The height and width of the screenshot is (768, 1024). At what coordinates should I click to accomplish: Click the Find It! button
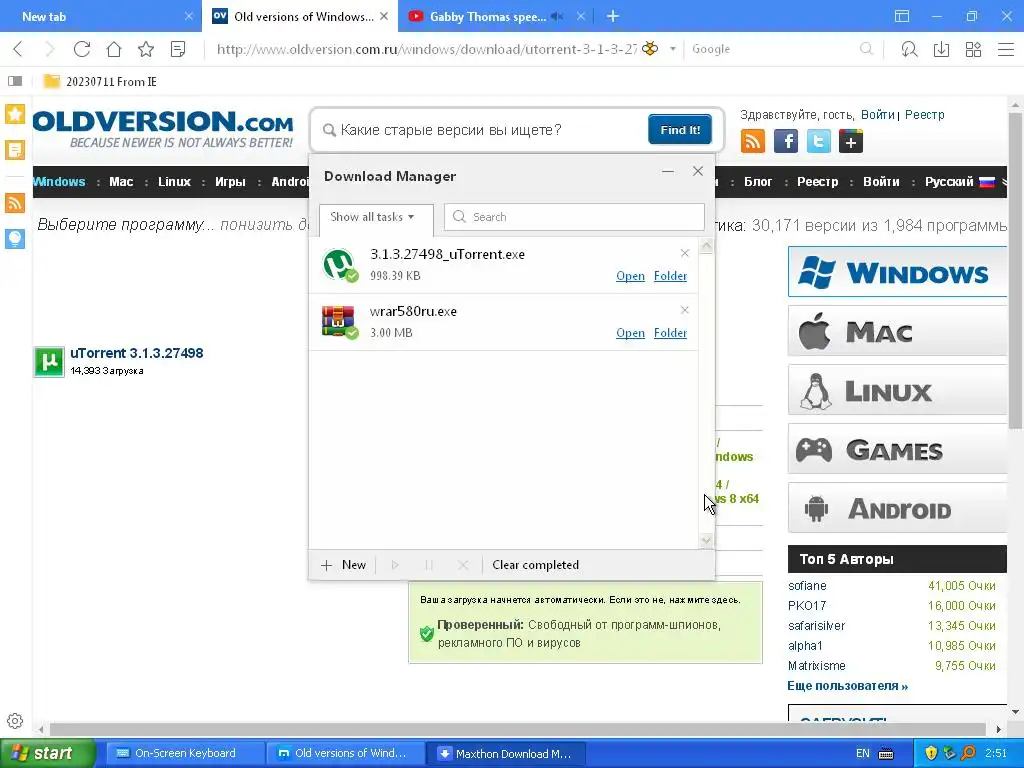[x=680, y=129]
